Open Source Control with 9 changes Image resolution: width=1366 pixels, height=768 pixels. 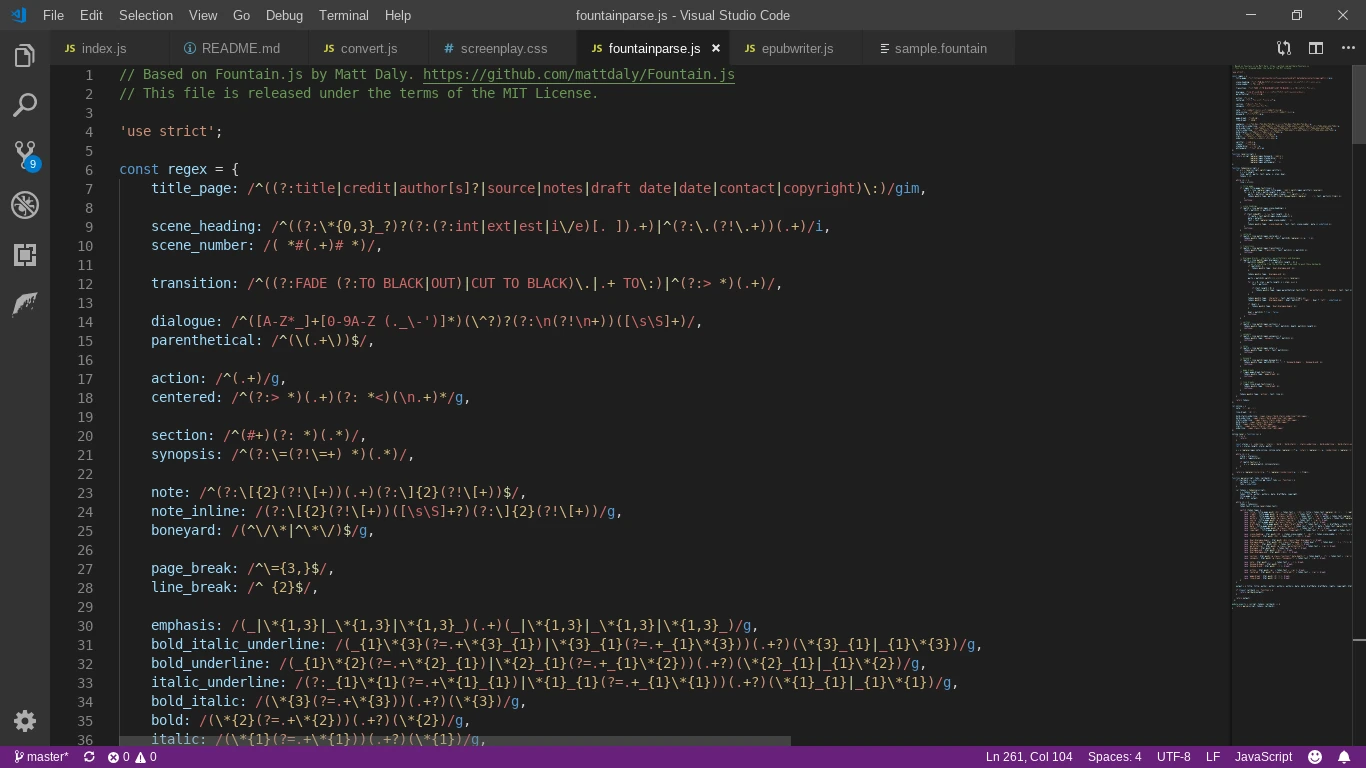pos(25,155)
